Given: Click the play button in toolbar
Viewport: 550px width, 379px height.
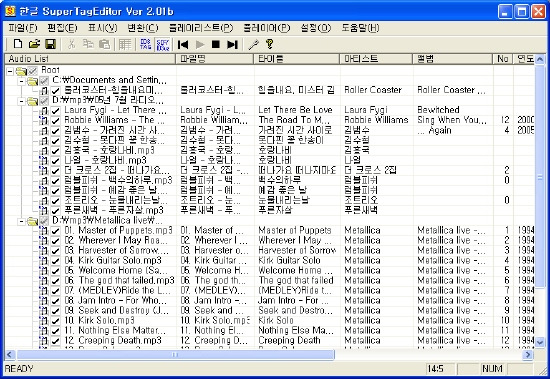Looking at the screenshot, I should (200, 44).
